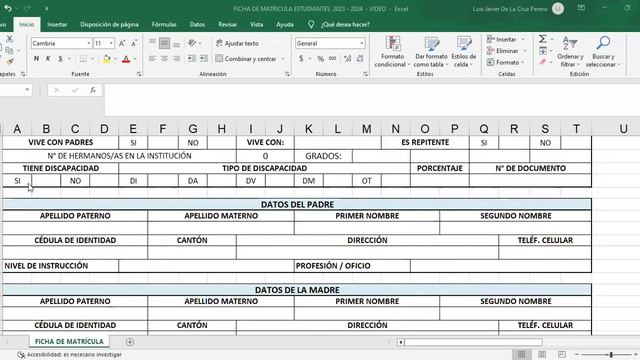Open the Name Box dropdown arrow
Image resolution: width=640 pixels, height=360 pixels.
pos(27,90)
